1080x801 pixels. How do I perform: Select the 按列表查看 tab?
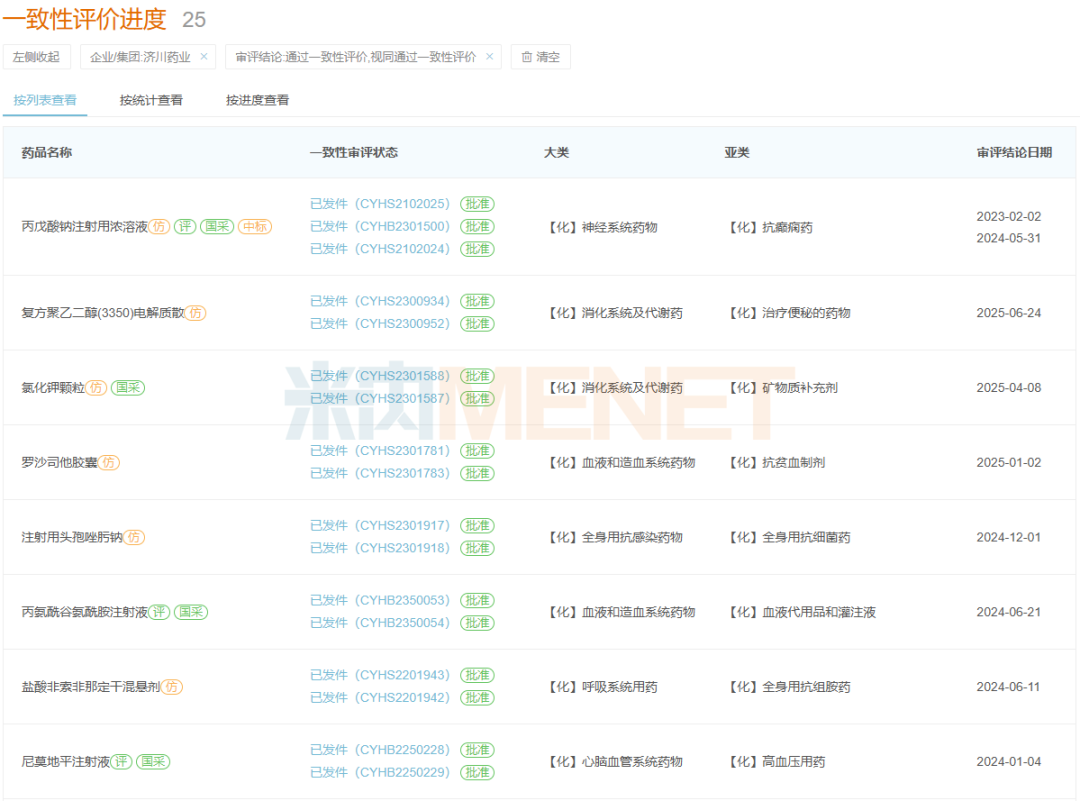click(45, 100)
